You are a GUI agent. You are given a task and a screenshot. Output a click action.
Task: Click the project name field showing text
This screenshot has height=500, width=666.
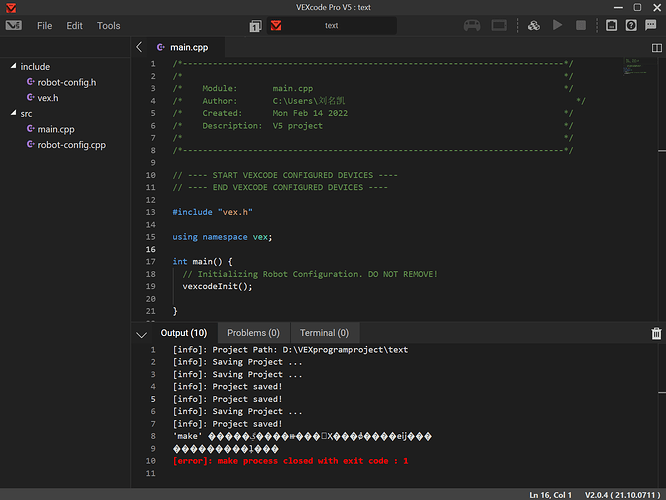[332, 25]
